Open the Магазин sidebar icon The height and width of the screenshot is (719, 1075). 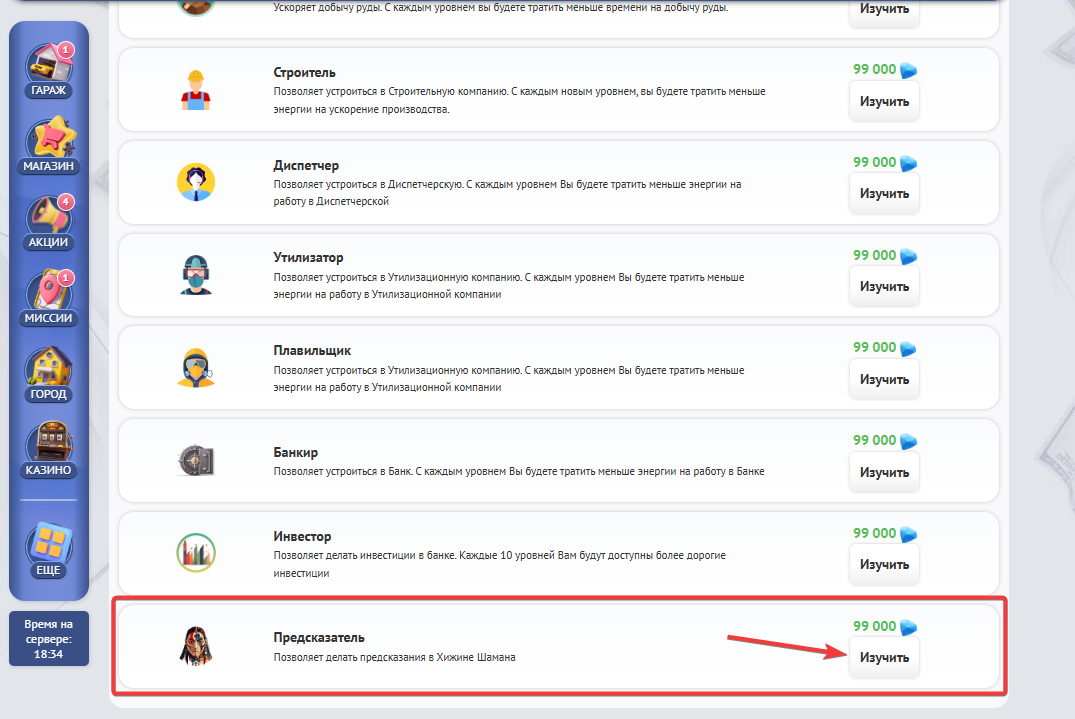coord(49,139)
